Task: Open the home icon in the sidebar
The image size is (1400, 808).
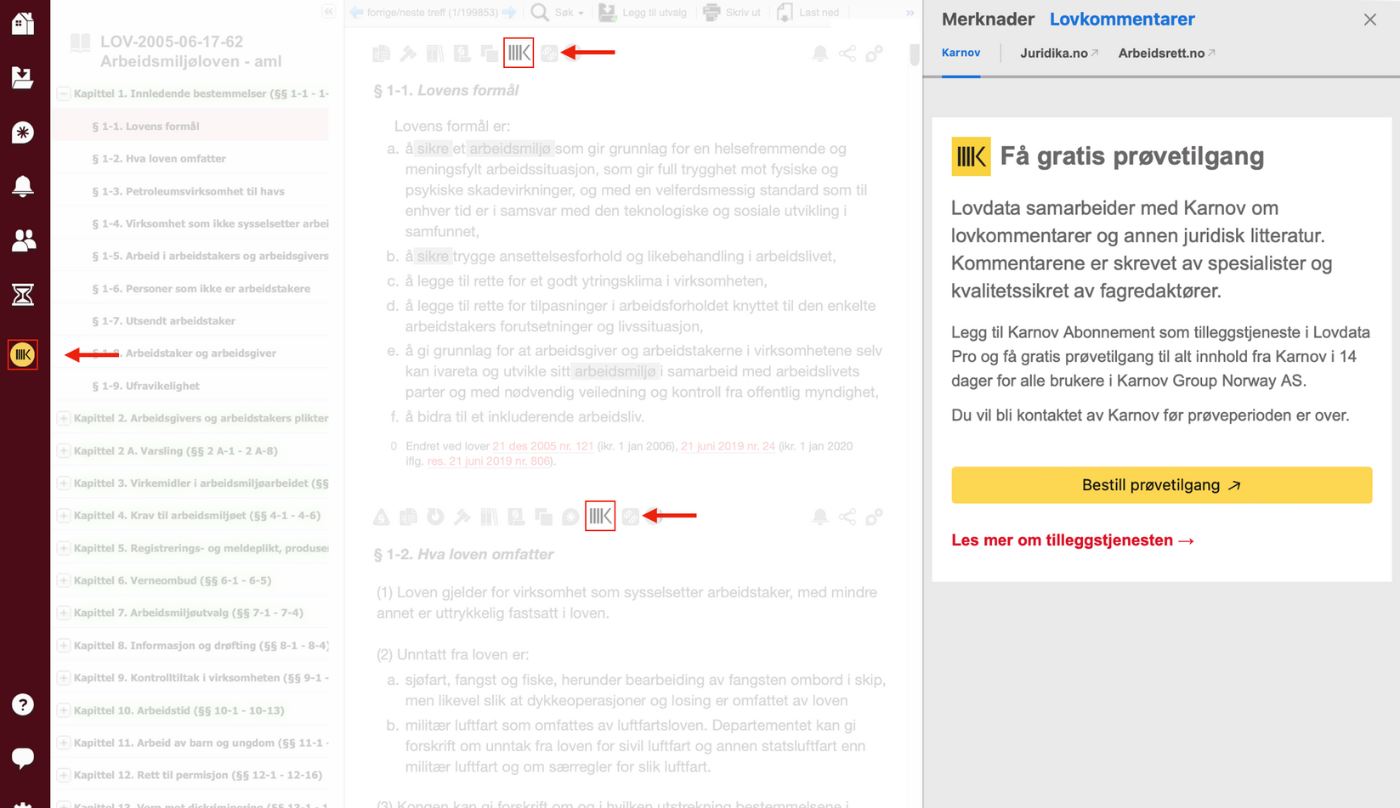Action: [23, 23]
